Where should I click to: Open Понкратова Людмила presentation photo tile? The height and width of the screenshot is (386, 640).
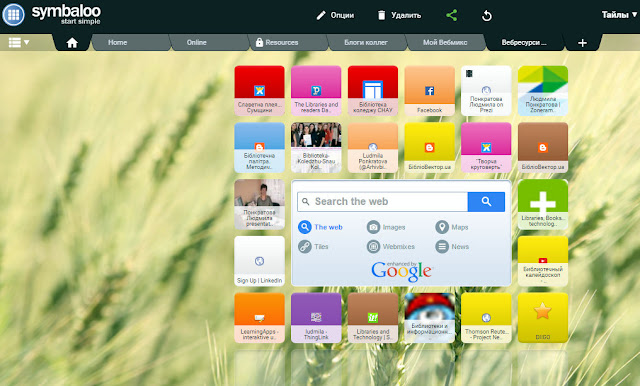[x=260, y=204]
